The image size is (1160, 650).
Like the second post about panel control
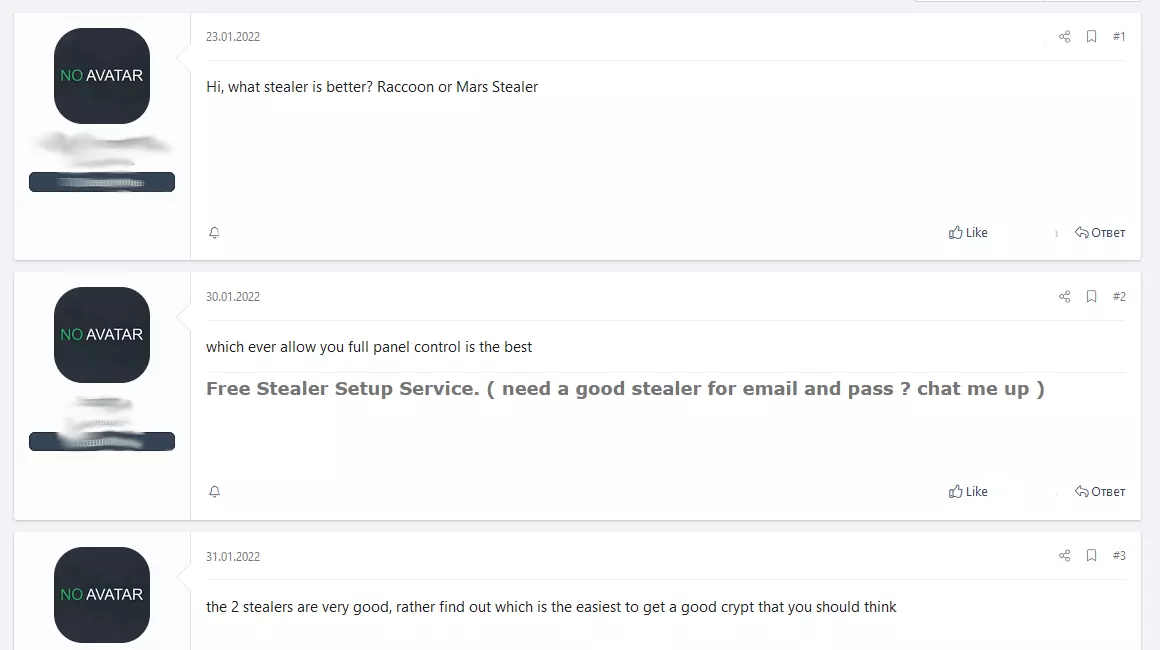pyautogui.click(x=968, y=491)
